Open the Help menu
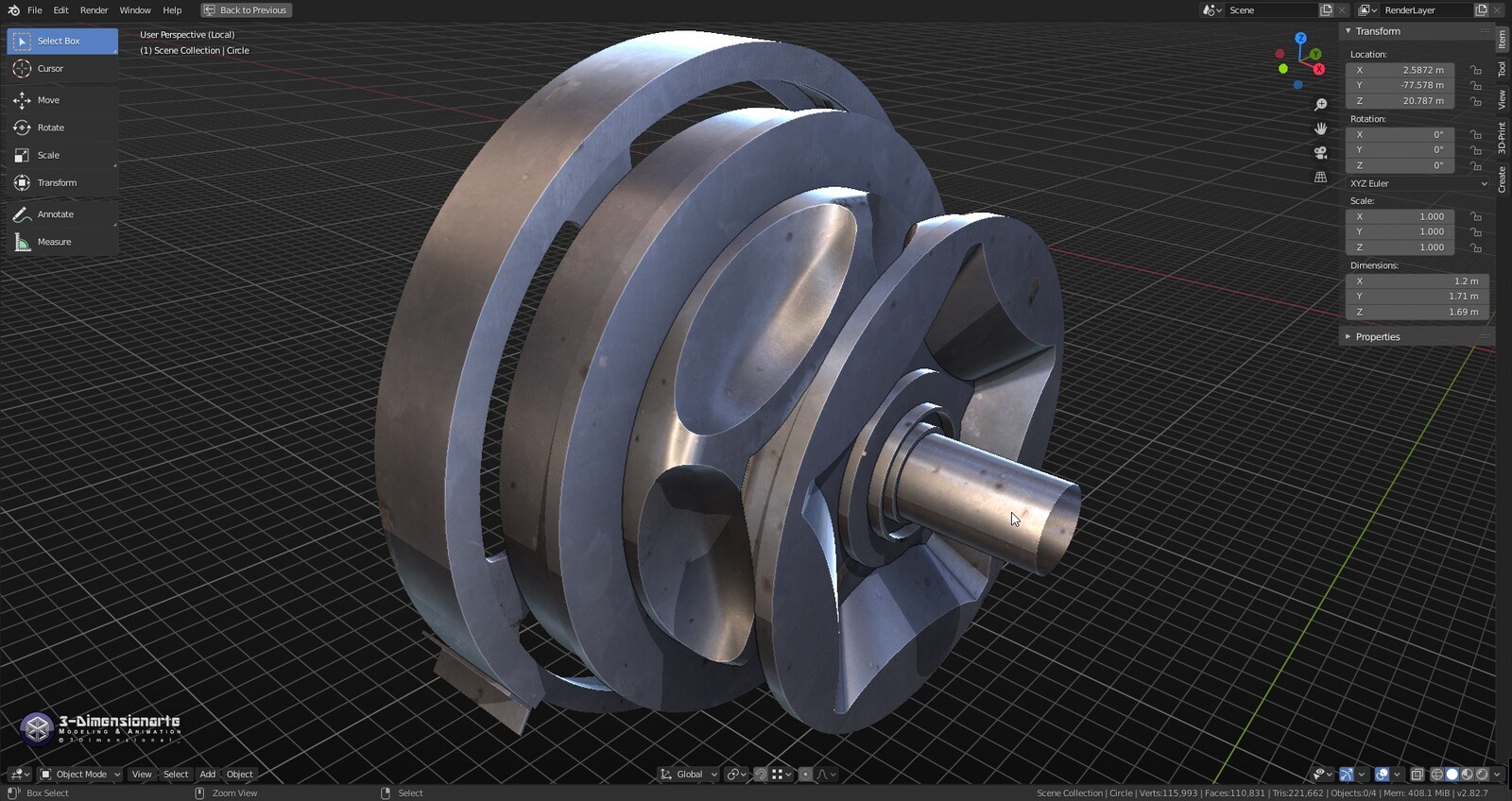The image size is (1512, 801). pos(172,9)
